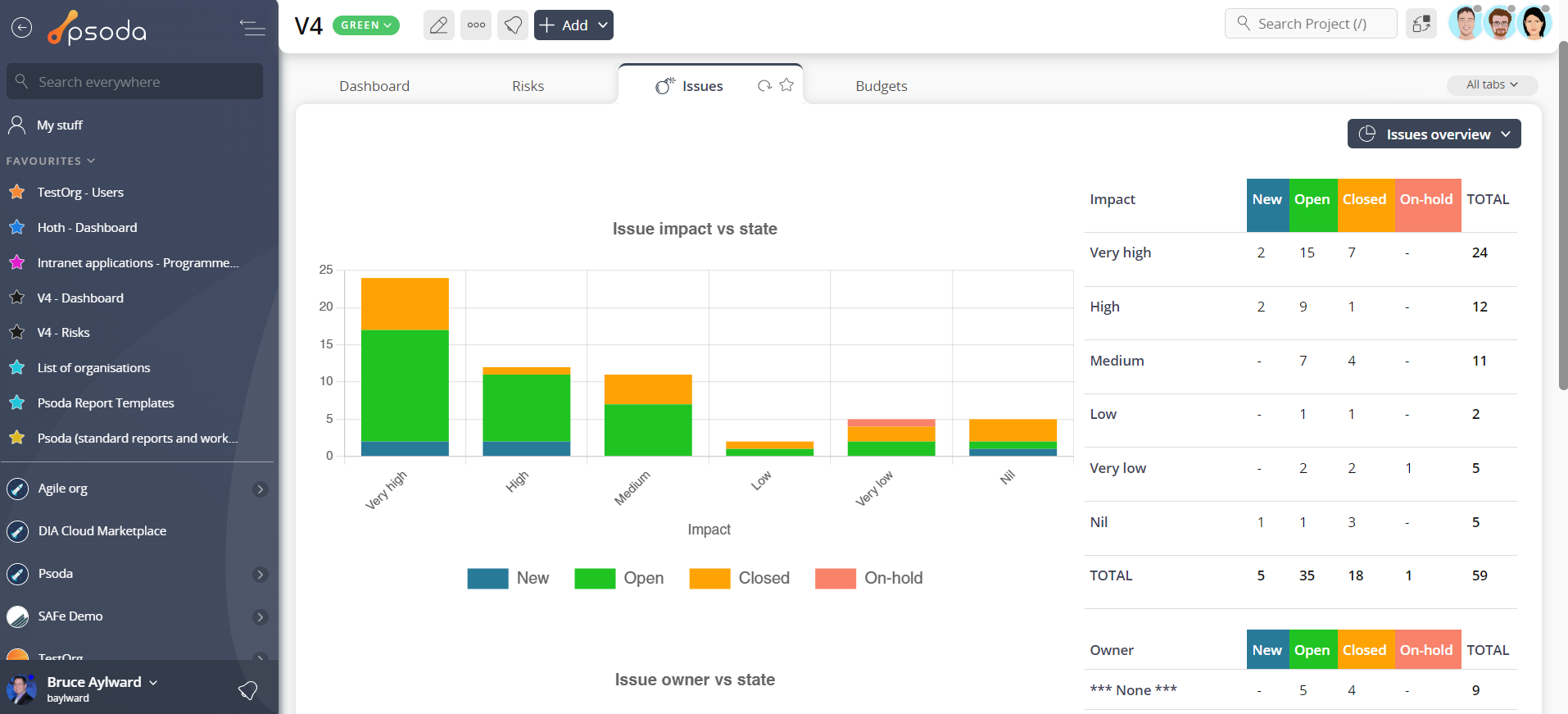Open the Bruce Aylward user menu
Image resolution: width=1568 pixels, height=714 pixels.
coord(102,682)
